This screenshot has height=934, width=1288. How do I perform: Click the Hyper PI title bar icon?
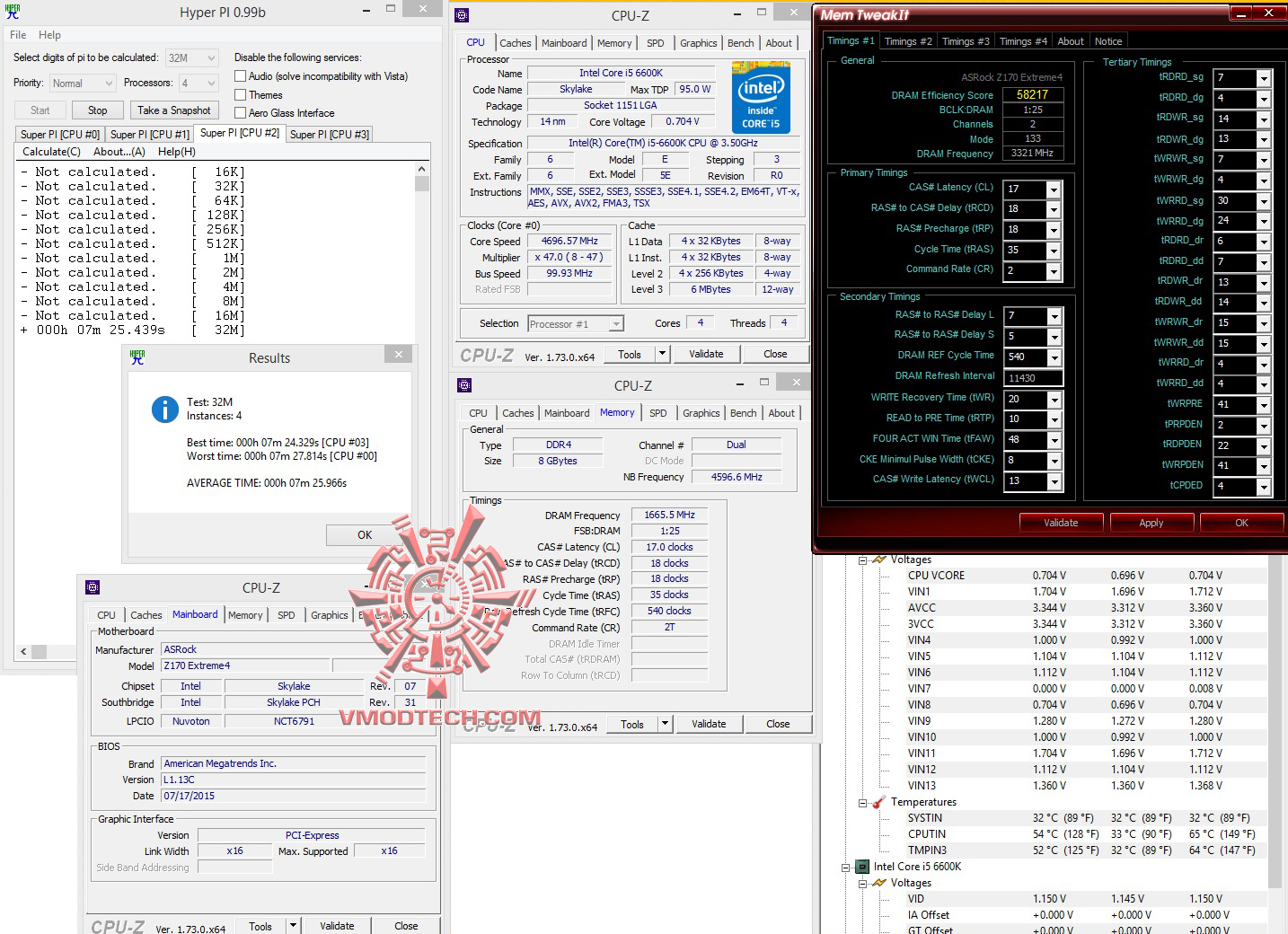(13, 12)
